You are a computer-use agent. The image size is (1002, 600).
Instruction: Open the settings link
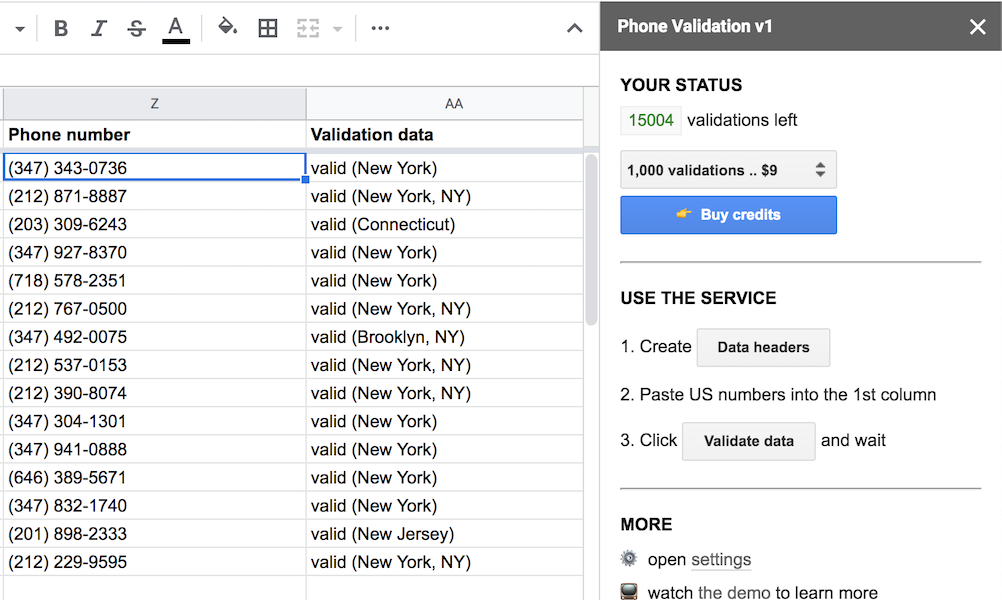point(720,559)
